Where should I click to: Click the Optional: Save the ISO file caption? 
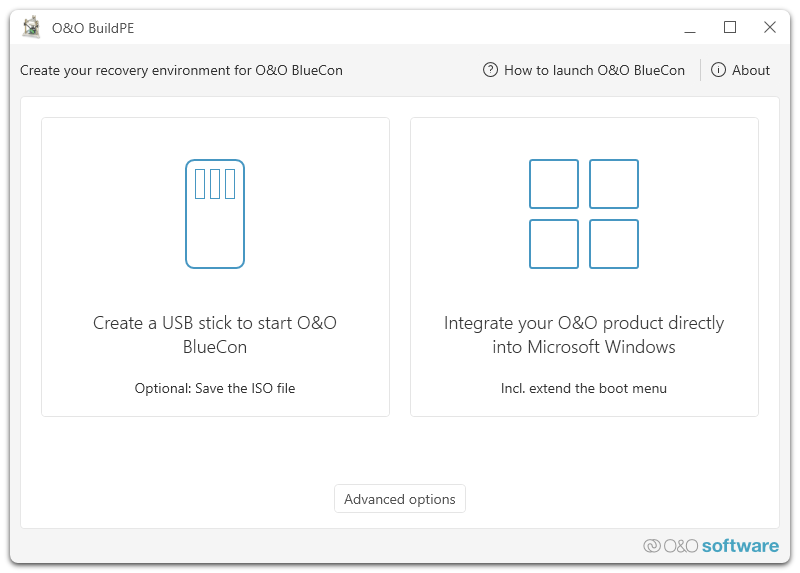coord(215,388)
